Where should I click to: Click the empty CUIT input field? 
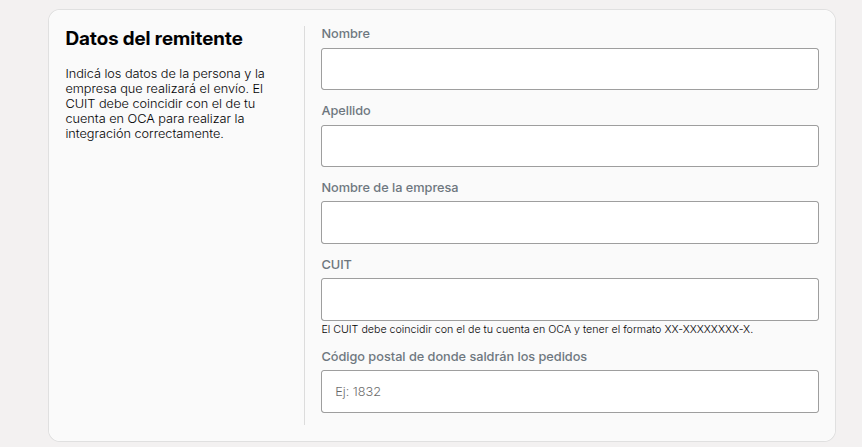pos(570,300)
